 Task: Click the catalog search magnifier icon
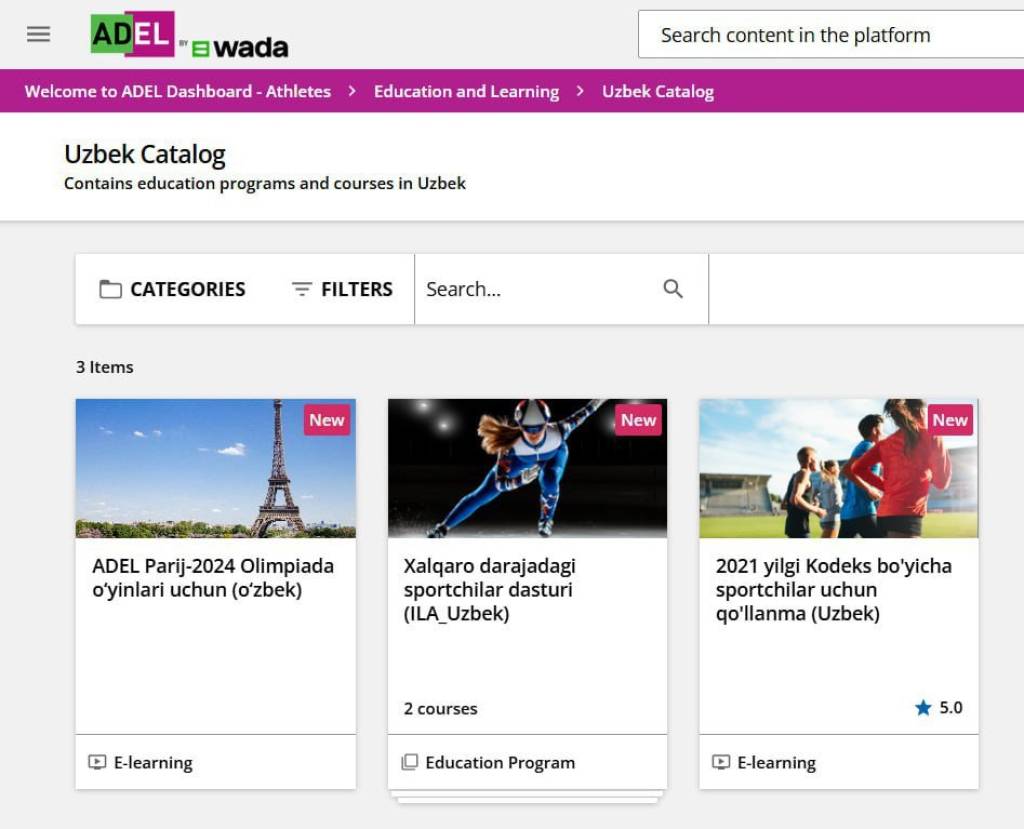click(x=673, y=289)
